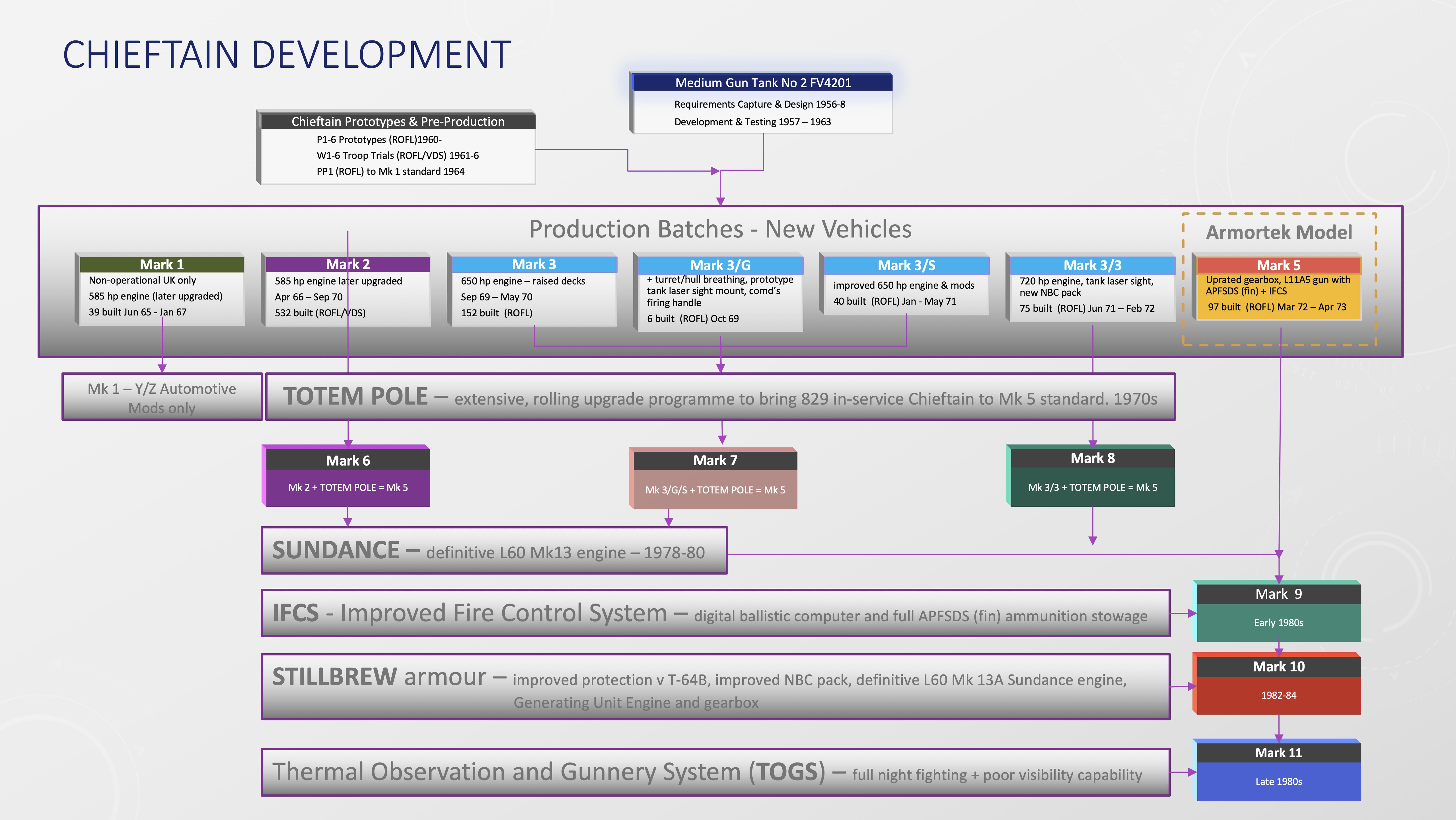The width and height of the screenshot is (1456, 820).
Task: Click 'Apr 66 – Sep 70' text
Action: coord(309,297)
